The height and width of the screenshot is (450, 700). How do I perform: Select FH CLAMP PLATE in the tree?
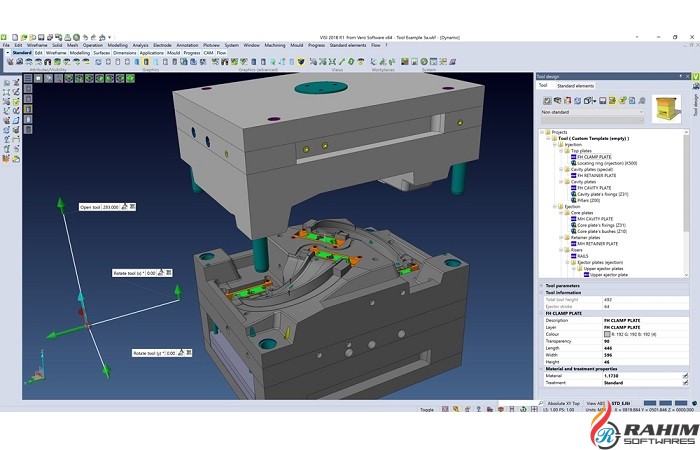point(593,157)
